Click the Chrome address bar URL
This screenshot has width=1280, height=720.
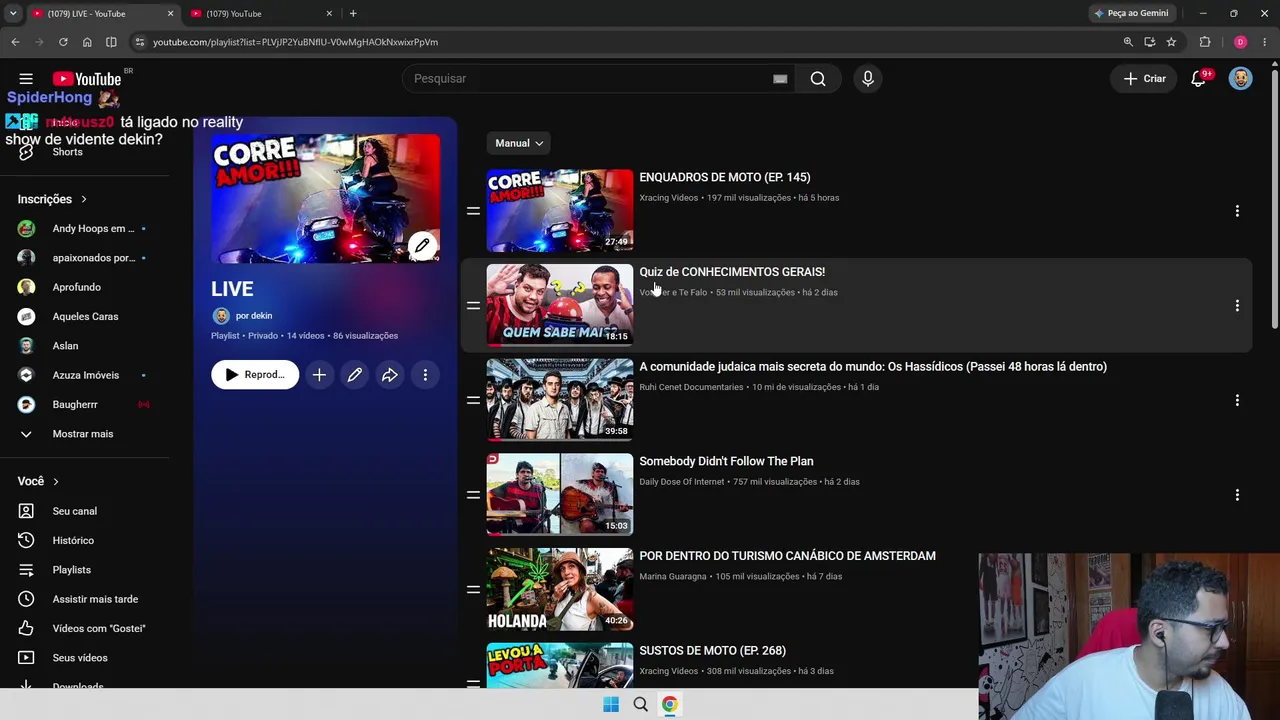[295, 42]
